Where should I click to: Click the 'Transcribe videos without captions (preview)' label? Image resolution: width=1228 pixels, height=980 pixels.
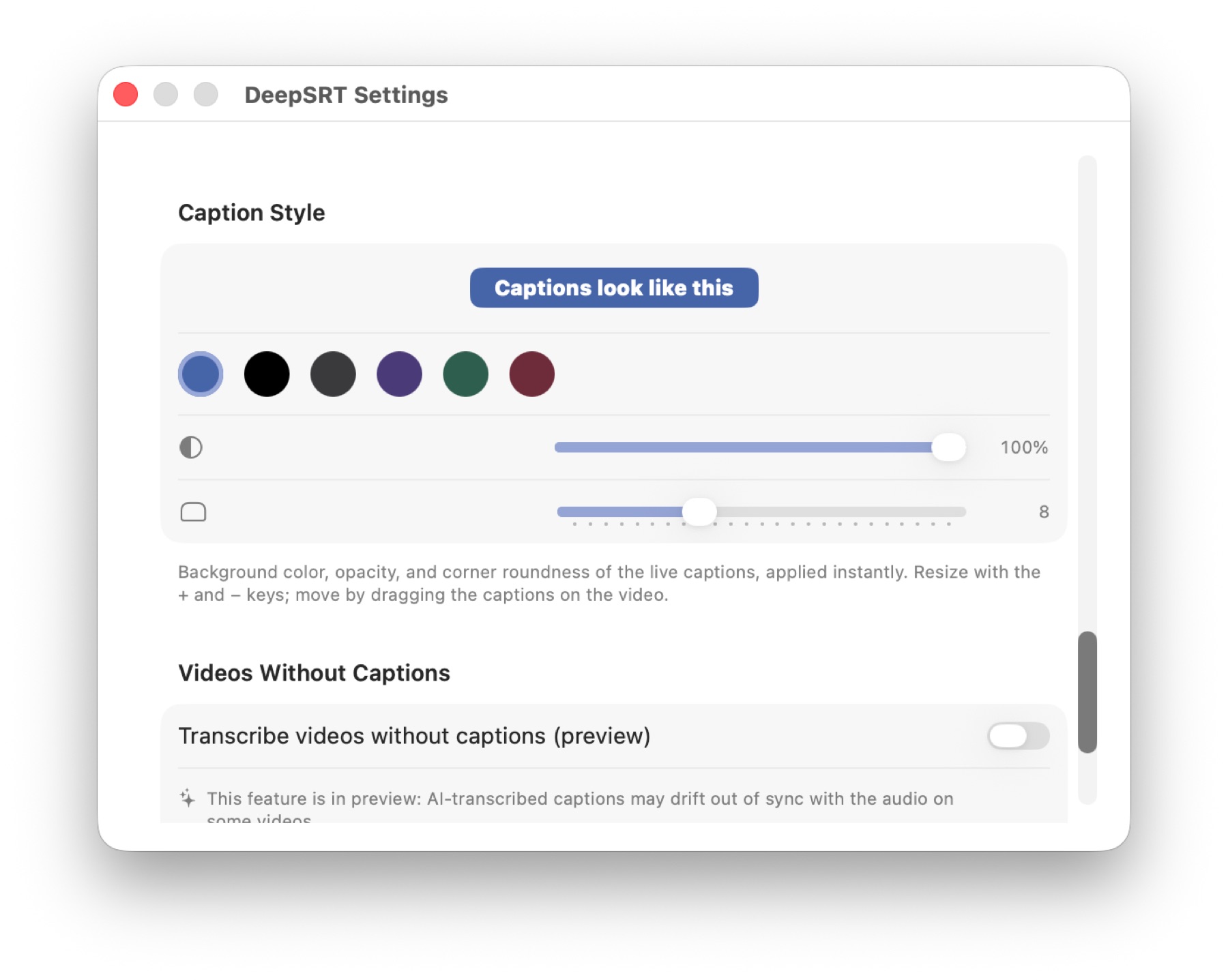414,736
